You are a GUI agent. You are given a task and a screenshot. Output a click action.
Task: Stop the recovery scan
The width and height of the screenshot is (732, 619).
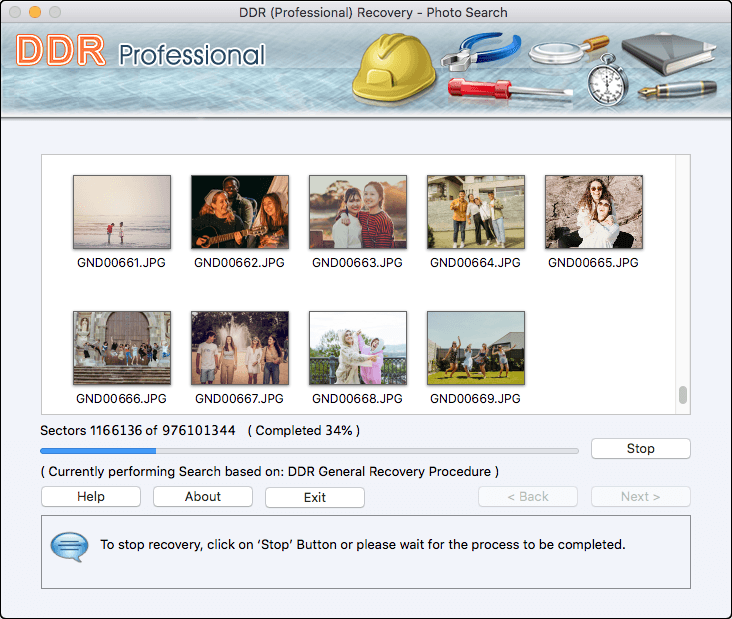tap(640, 449)
